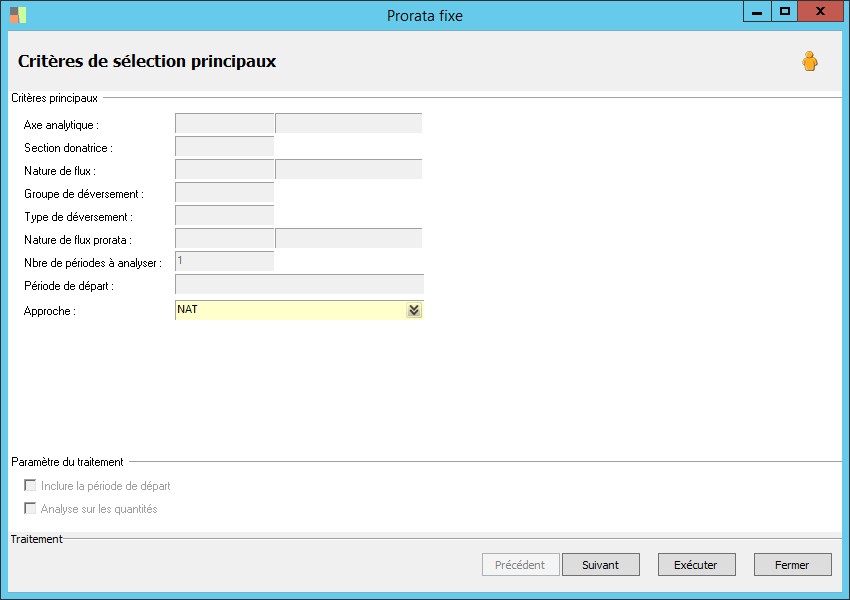Click the Axe analytique description field
Viewport: 850px width, 600px height.
pyautogui.click(x=349, y=124)
